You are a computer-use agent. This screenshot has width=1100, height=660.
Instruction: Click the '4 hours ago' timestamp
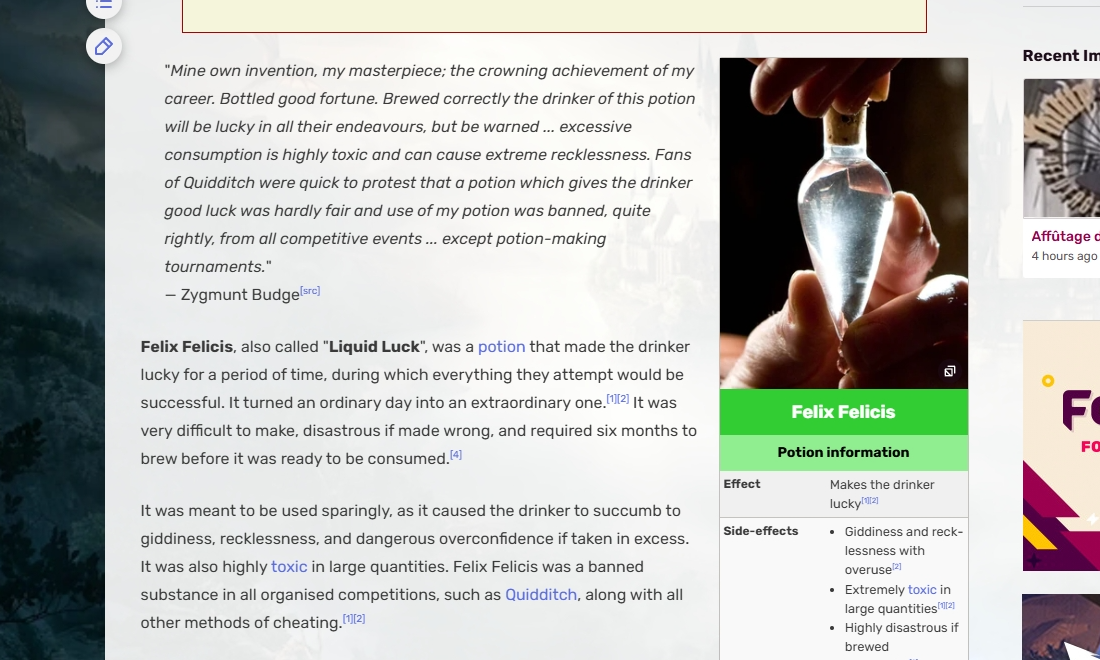1064,256
